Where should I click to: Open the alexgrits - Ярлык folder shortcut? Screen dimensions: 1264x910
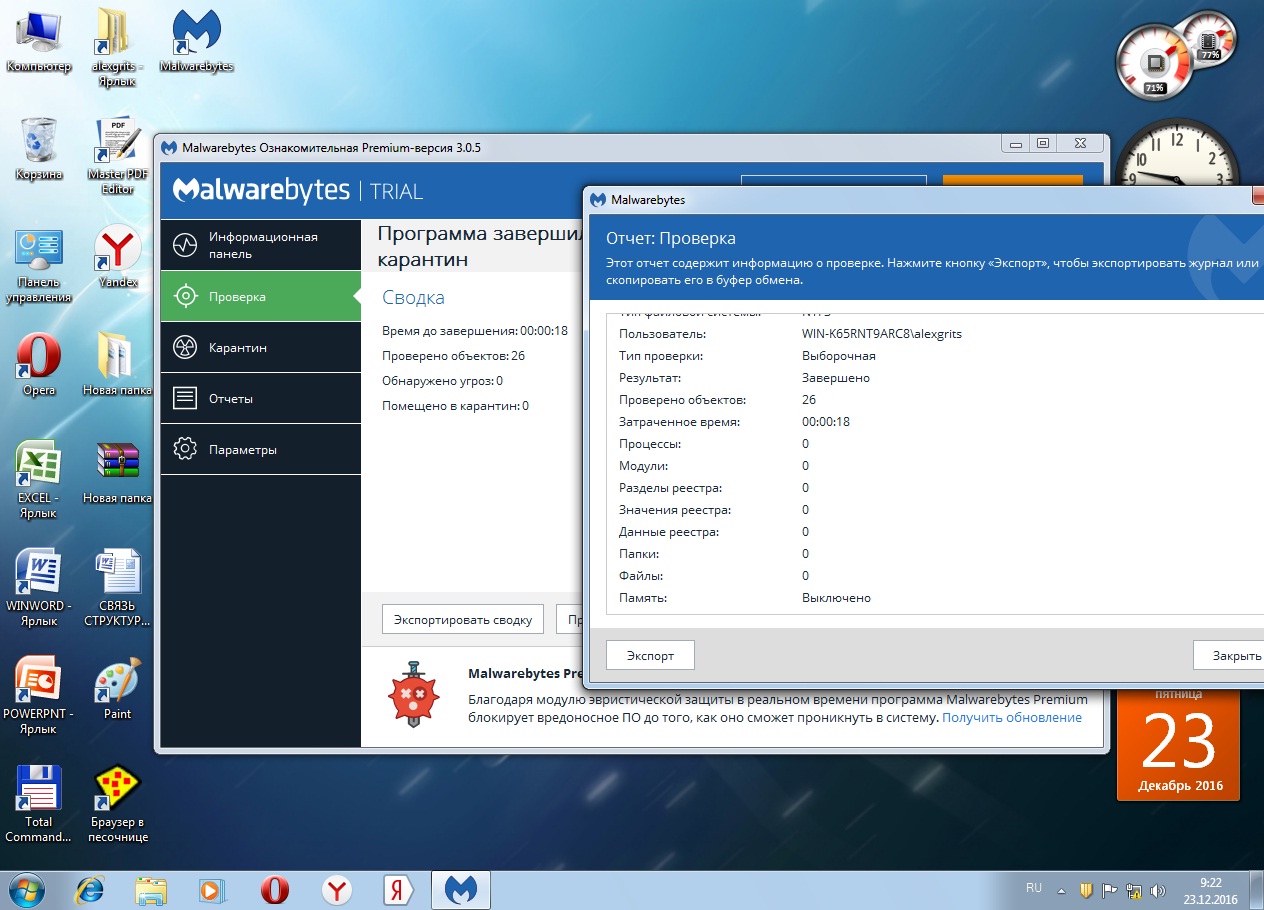pyautogui.click(x=118, y=48)
